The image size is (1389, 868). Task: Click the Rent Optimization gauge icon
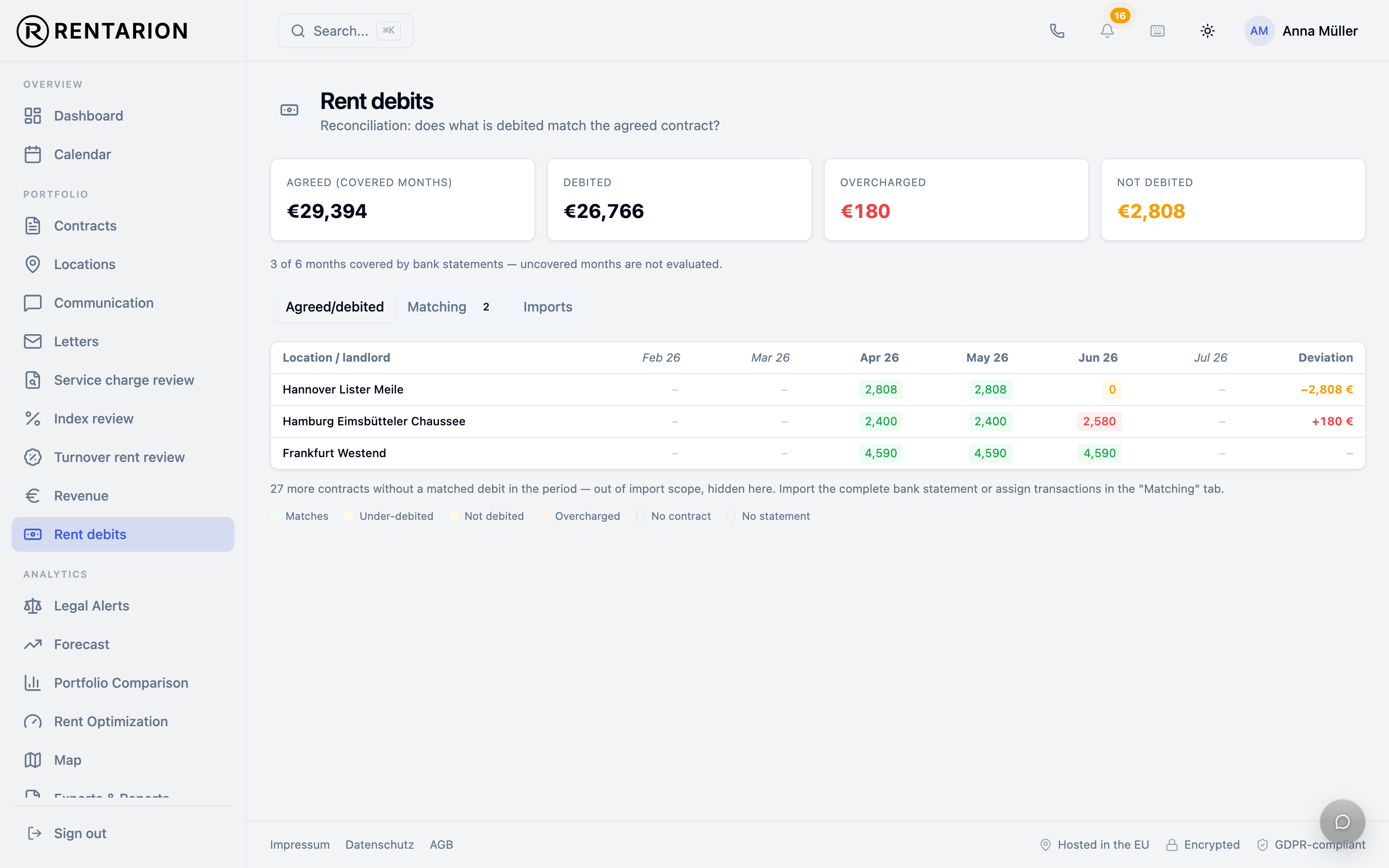[x=33, y=721]
